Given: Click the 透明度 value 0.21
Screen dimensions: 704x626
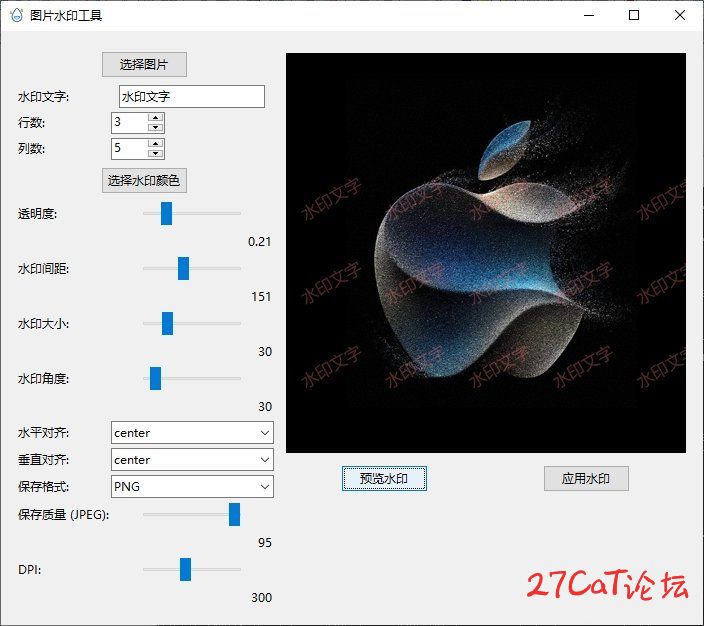Looking at the screenshot, I should (260, 242).
